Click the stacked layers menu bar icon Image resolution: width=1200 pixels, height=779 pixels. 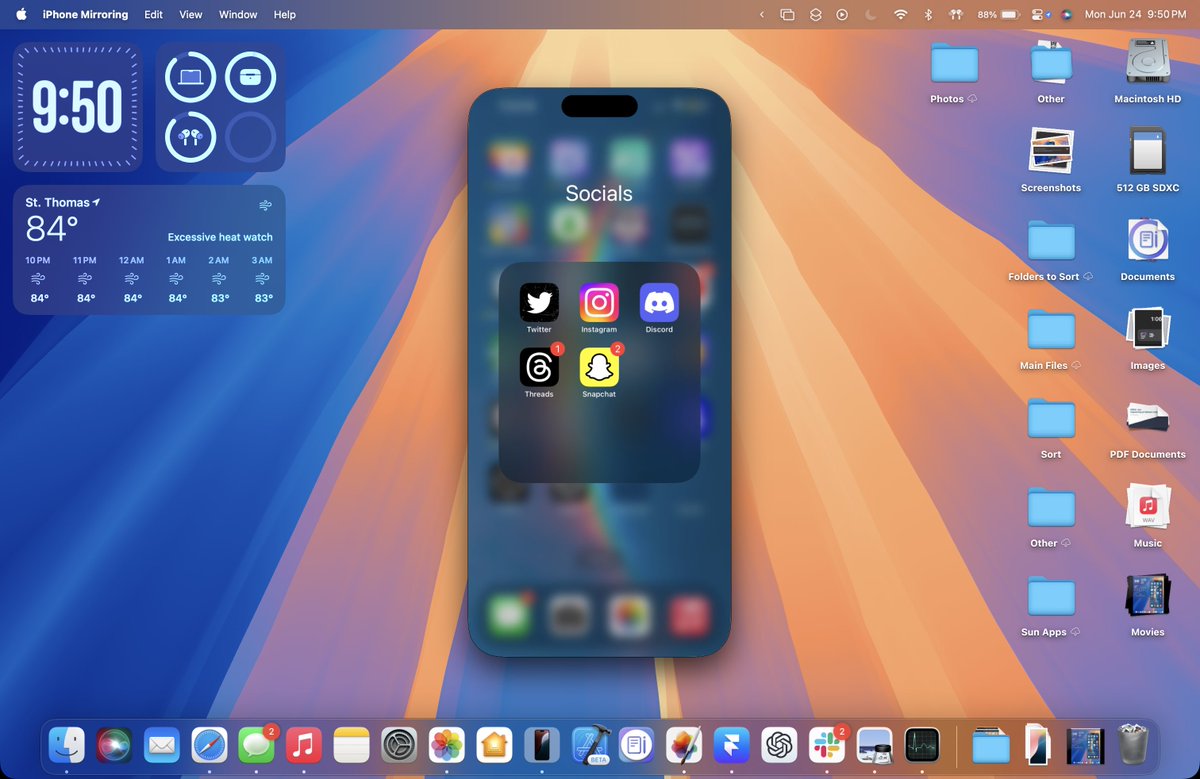[x=815, y=14]
